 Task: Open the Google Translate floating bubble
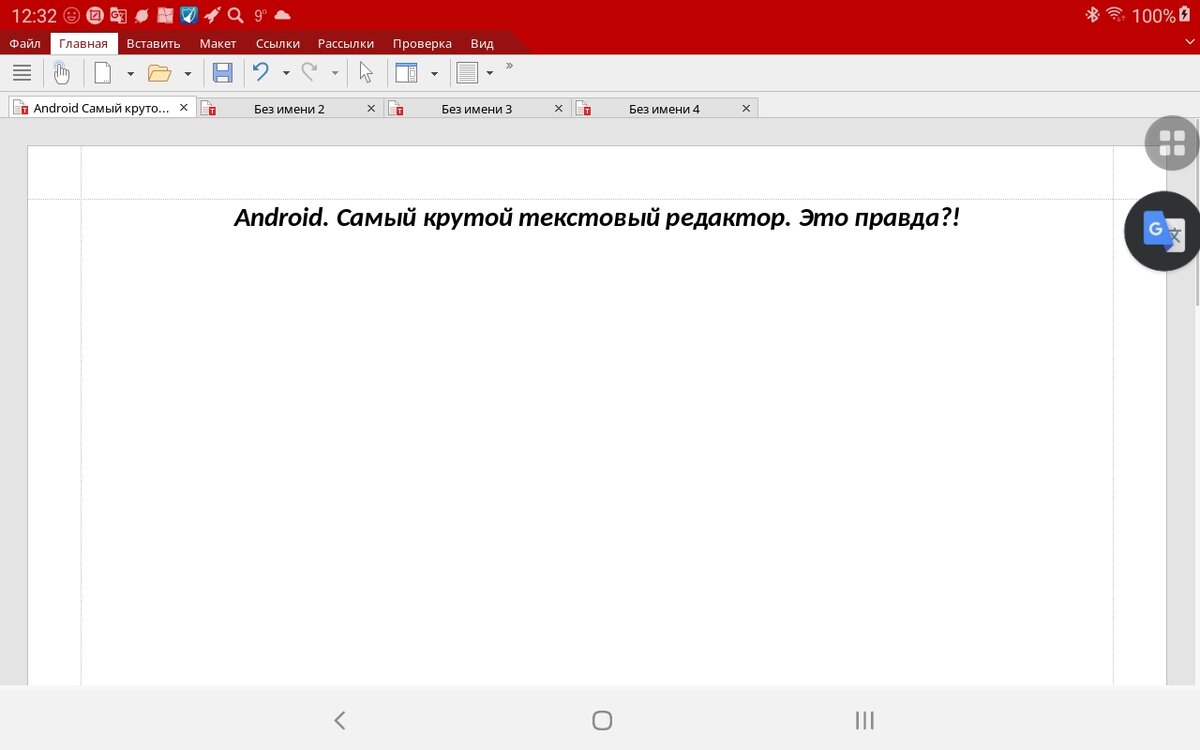[x=1163, y=231]
